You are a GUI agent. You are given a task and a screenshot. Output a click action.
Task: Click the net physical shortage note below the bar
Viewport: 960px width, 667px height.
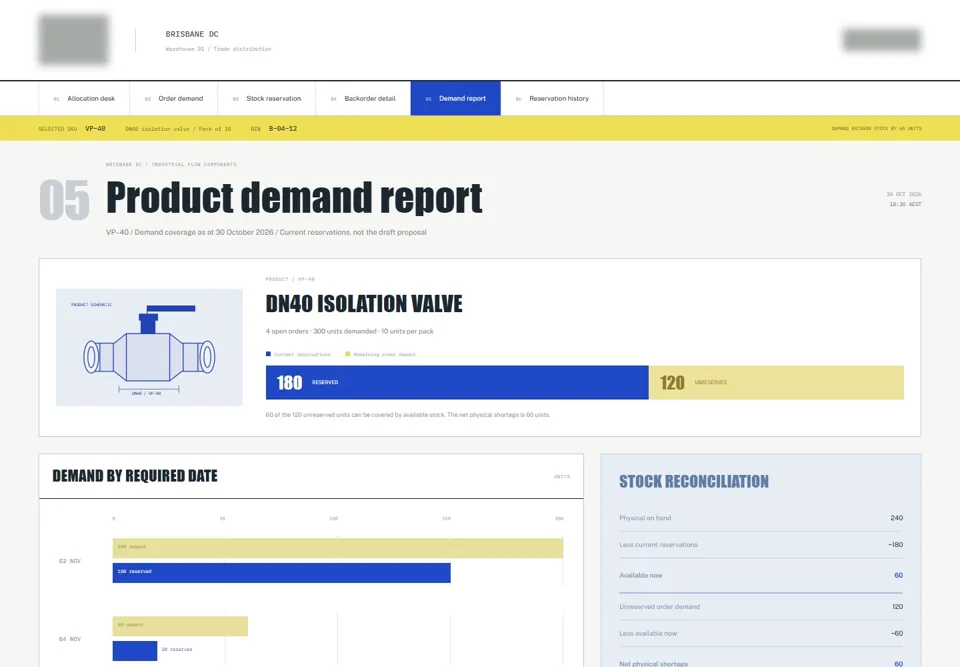tap(408, 415)
